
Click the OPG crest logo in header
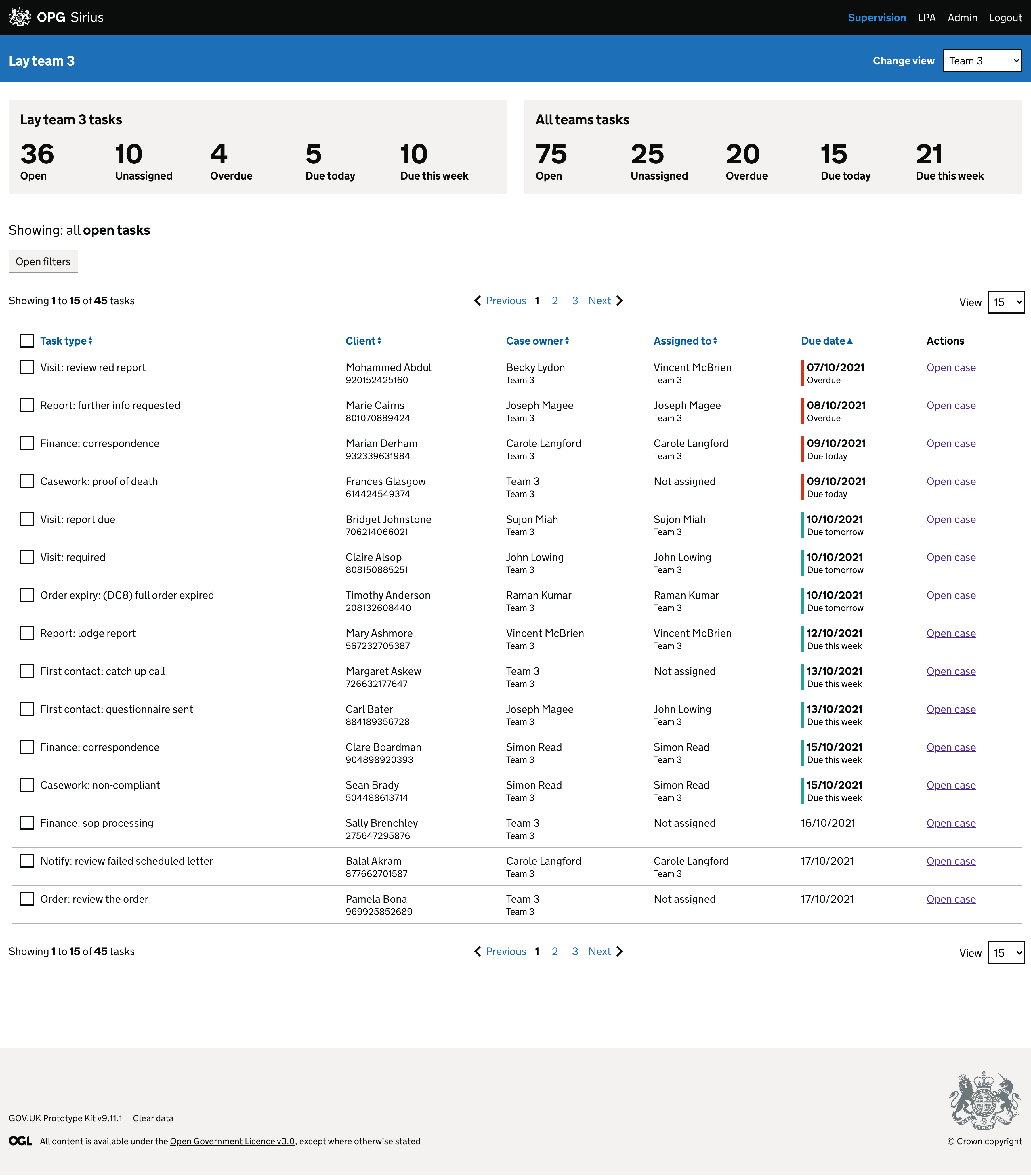tap(20, 17)
